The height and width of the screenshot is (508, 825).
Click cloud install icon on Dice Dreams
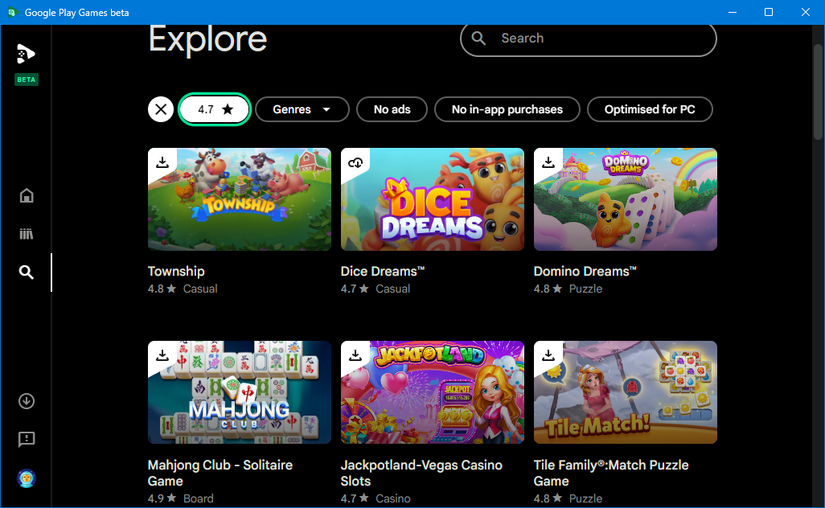click(x=355, y=162)
